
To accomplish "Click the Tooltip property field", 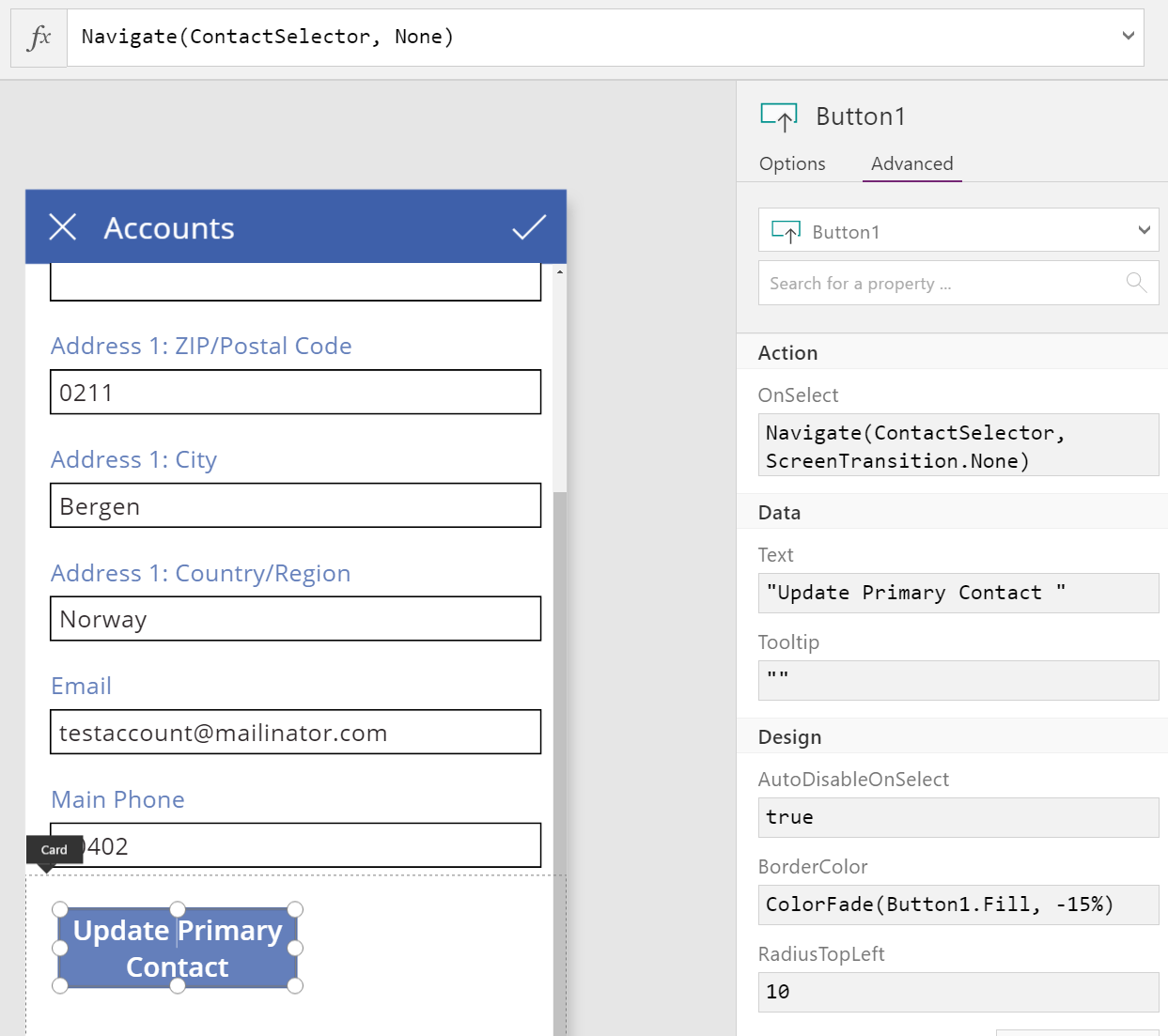I will coord(958,680).
